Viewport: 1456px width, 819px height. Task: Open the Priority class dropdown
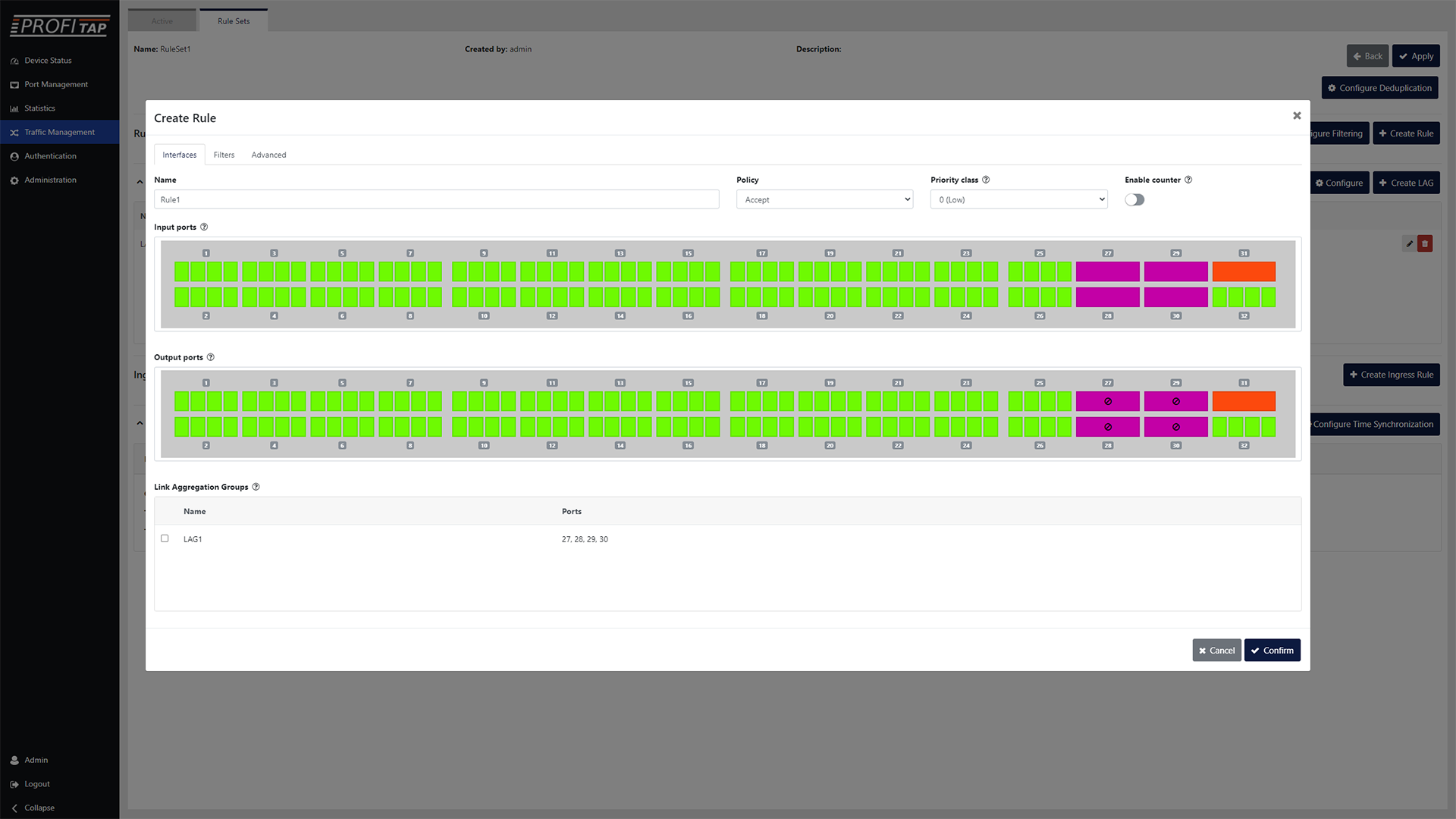click(1018, 199)
